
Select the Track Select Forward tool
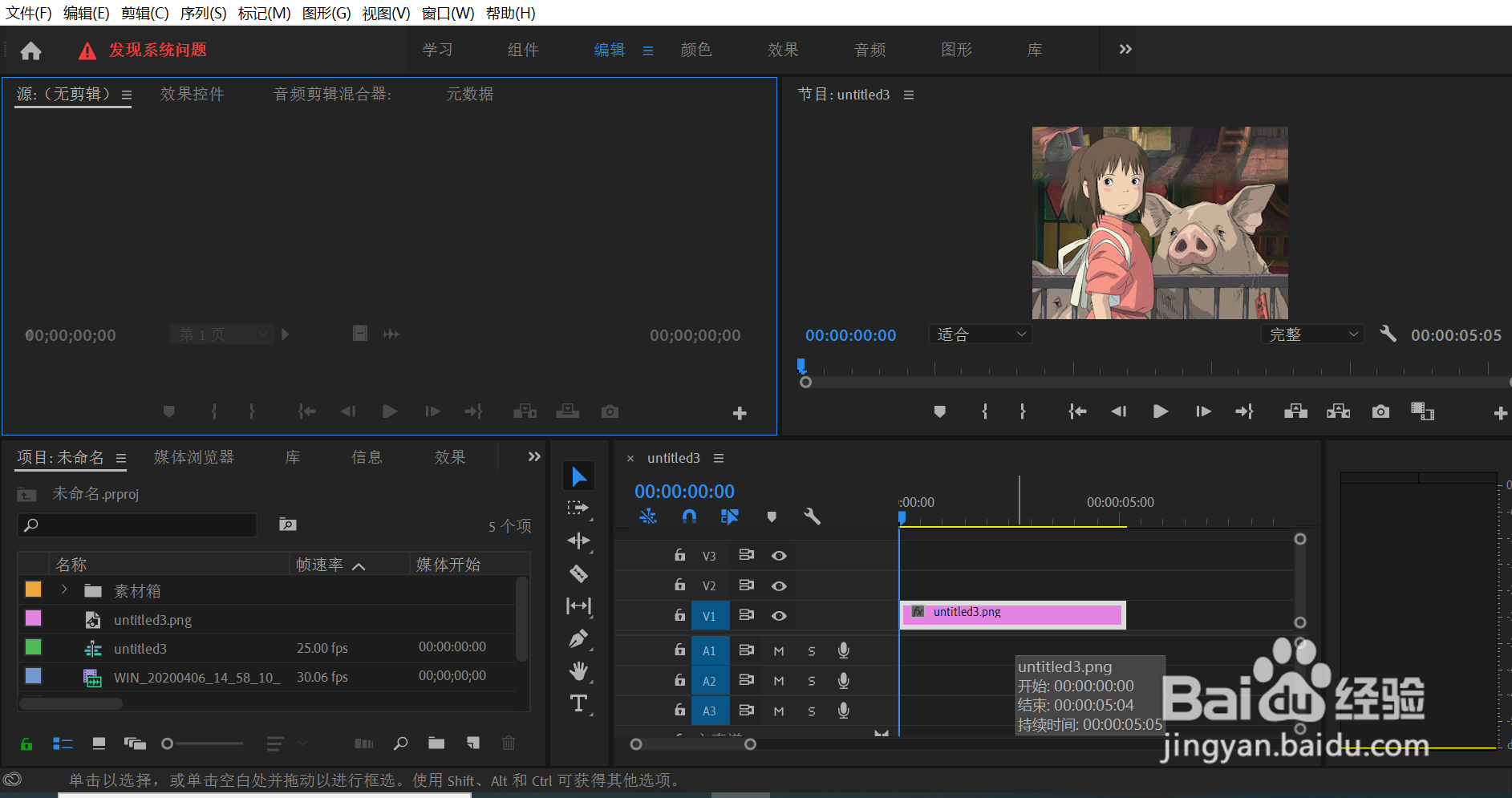(x=578, y=508)
